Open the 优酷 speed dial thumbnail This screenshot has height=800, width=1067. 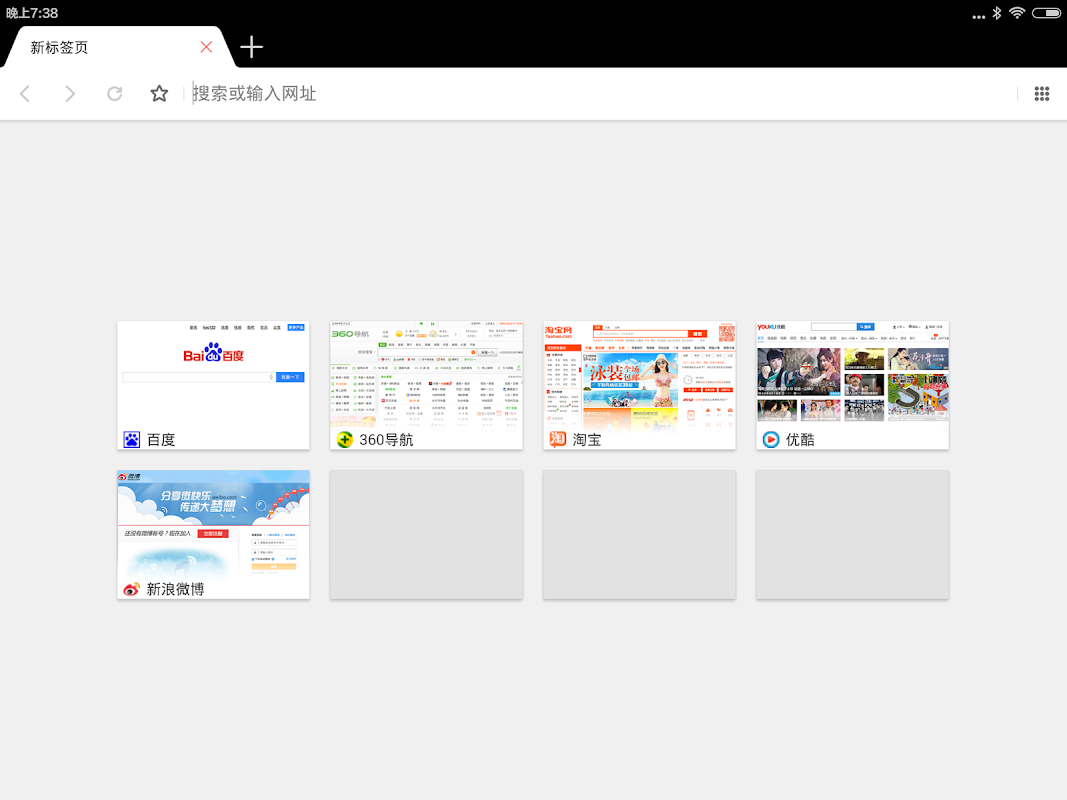click(x=852, y=385)
